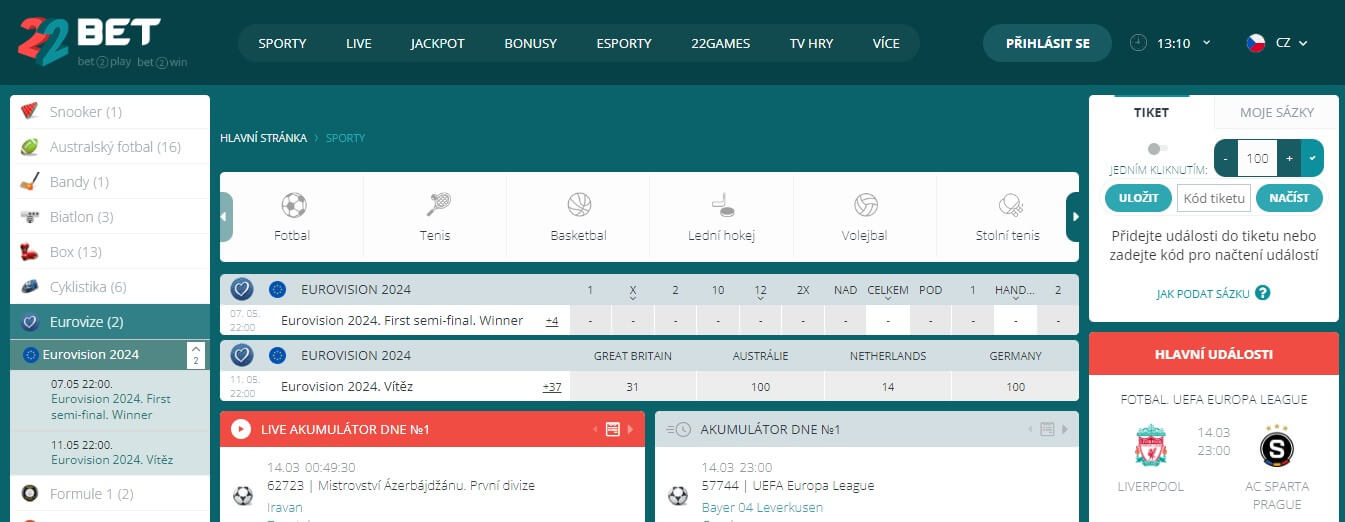Viewport: 1345px width, 522px height.
Task: Go to HLAVNÍ STRÁNKA breadcrumb
Action: click(x=263, y=138)
